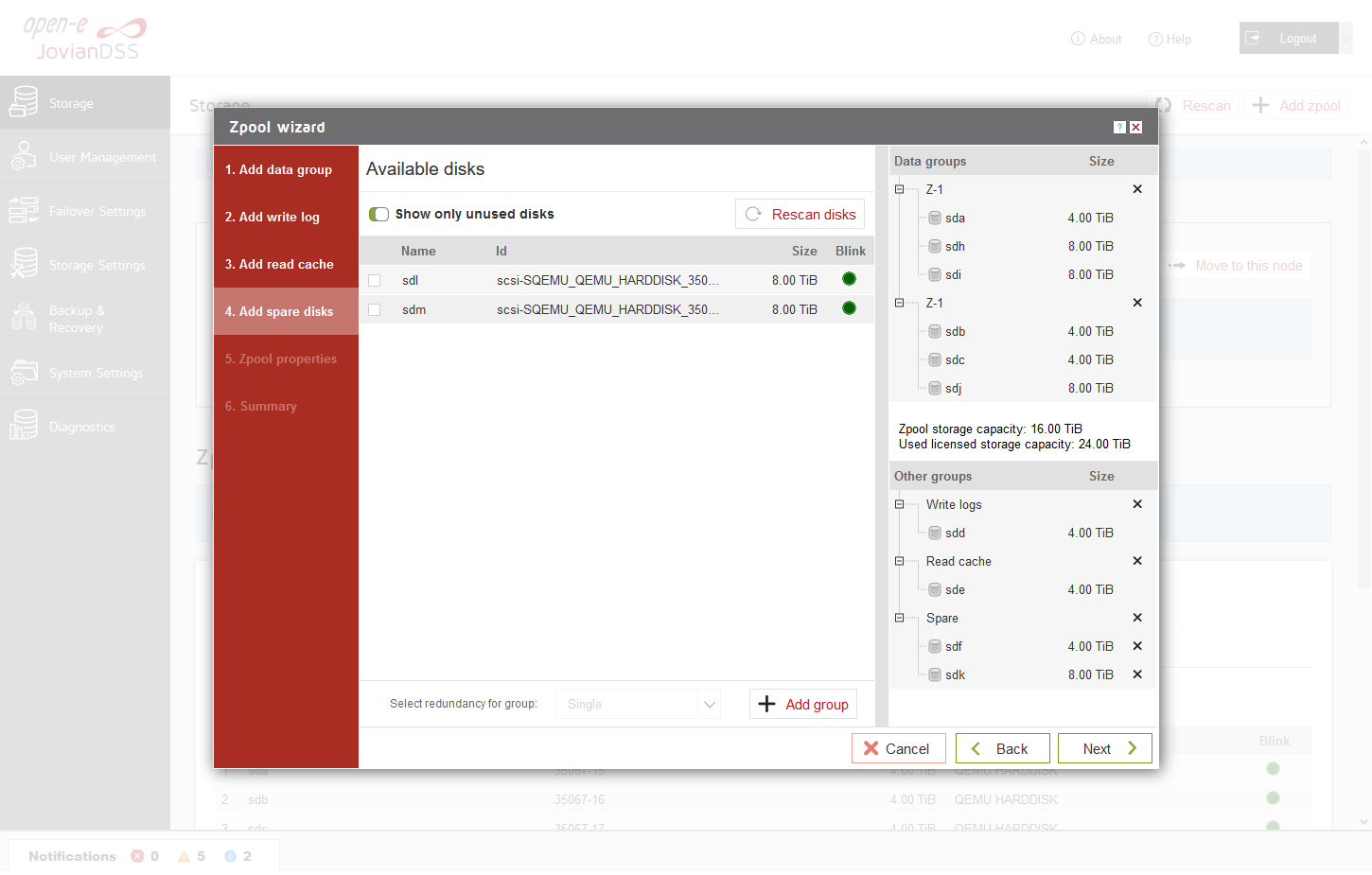Click the error notifications count icon
The width and height of the screenshot is (1372, 875).
[x=138, y=856]
